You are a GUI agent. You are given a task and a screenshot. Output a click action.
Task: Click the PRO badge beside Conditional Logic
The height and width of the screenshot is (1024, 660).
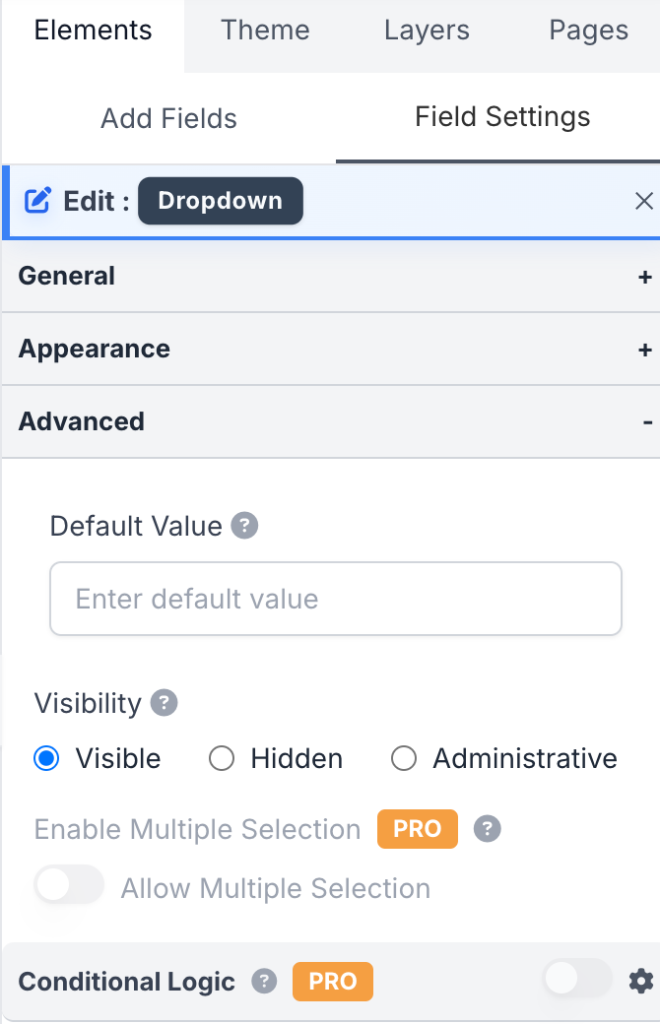[332, 981]
